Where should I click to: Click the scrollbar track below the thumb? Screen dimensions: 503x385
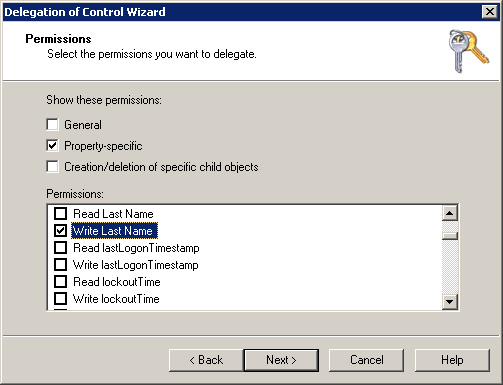(450, 267)
